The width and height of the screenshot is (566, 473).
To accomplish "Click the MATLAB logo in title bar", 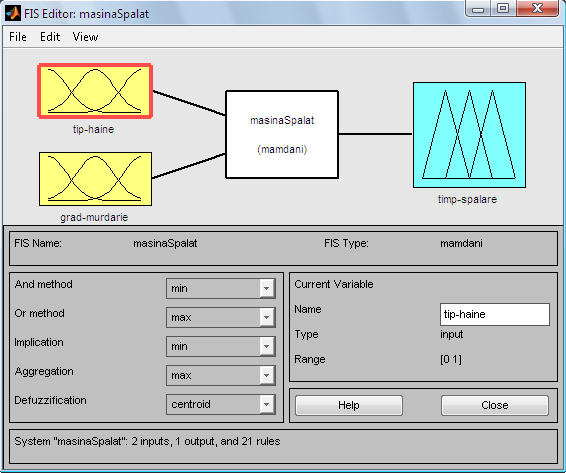I will click(x=13, y=13).
